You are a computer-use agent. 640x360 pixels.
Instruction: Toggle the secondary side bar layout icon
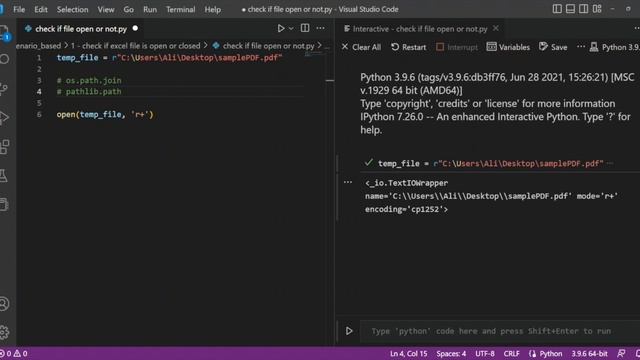click(x=584, y=9)
